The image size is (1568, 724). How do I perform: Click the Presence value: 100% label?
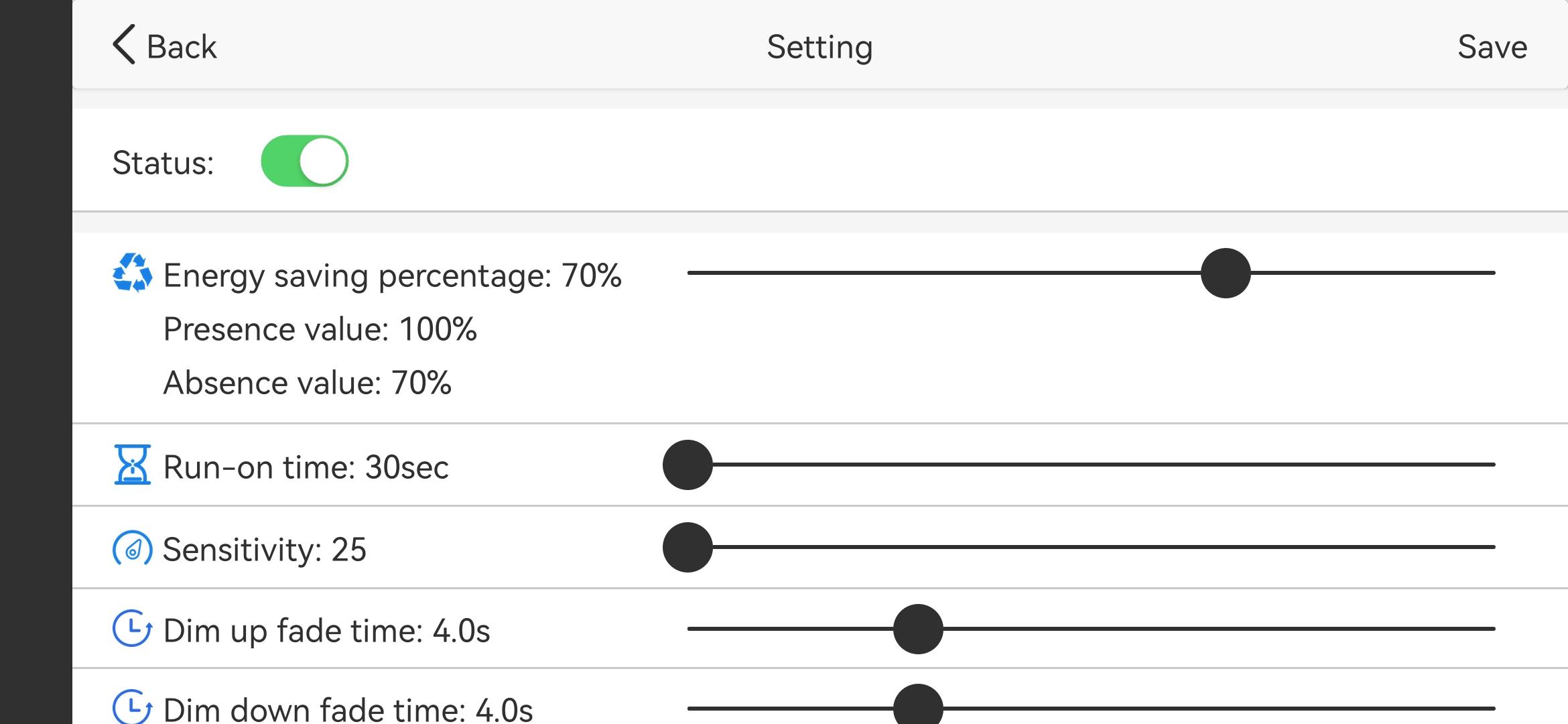[x=320, y=329]
